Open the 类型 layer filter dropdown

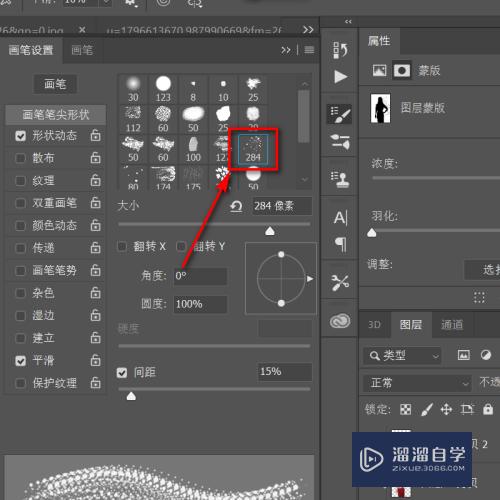point(402,356)
